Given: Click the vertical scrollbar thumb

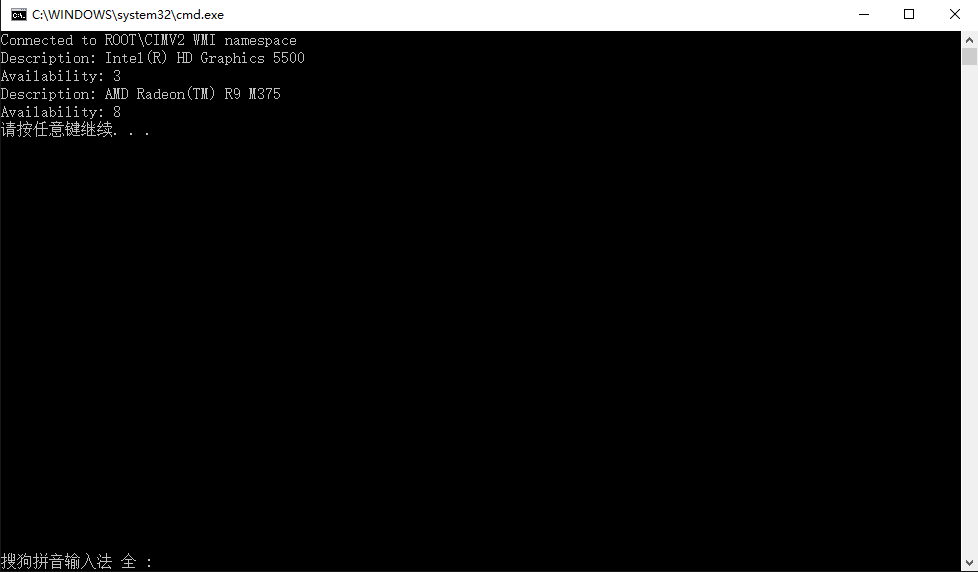Looking at the screenshot, I should [x=969, y=56].
